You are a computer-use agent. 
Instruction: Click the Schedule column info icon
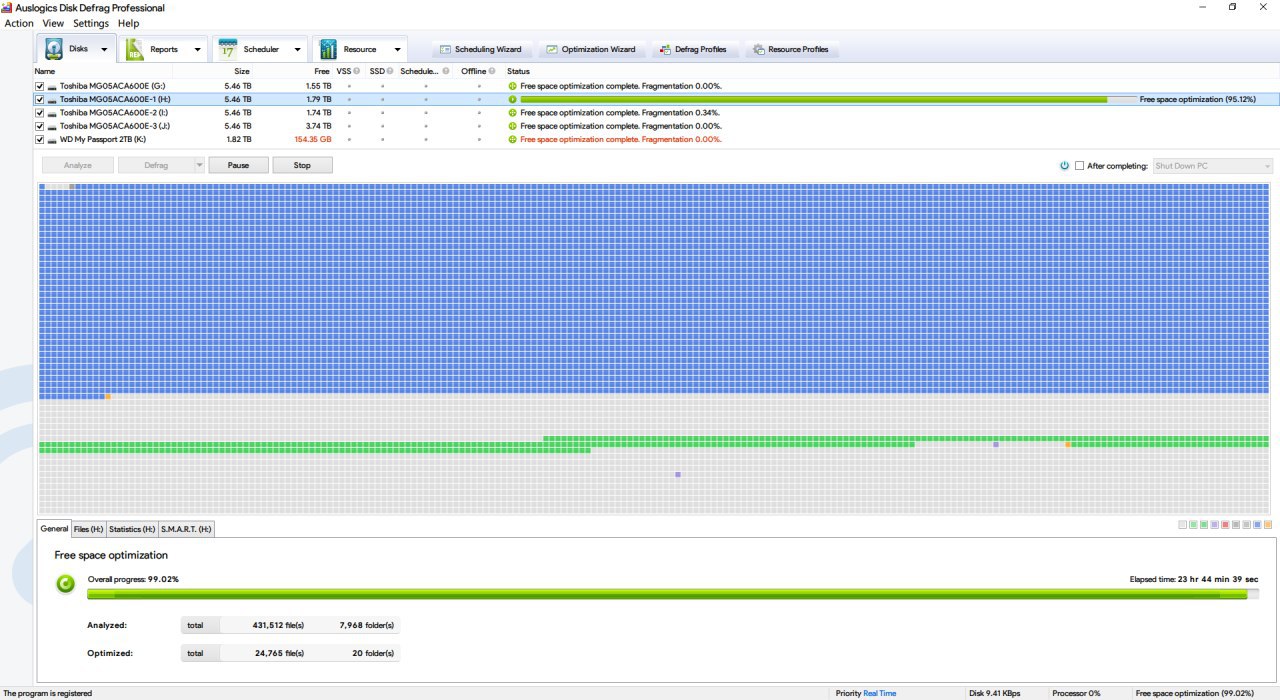446,71
